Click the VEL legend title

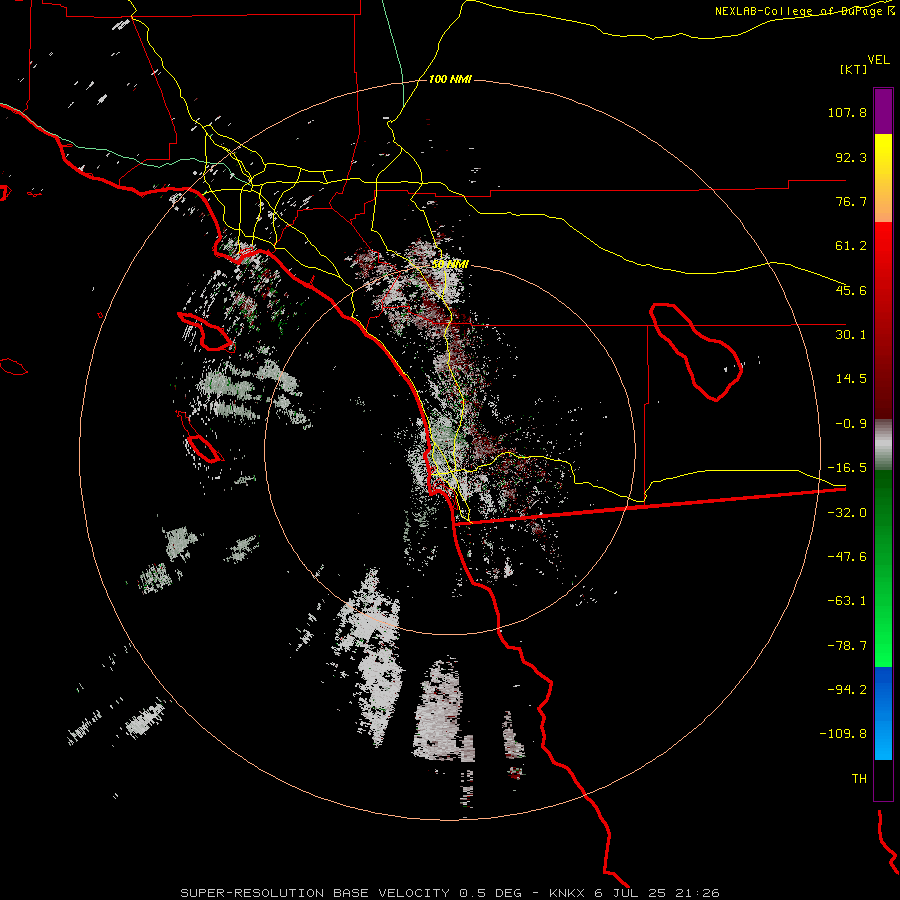point(878,60)
